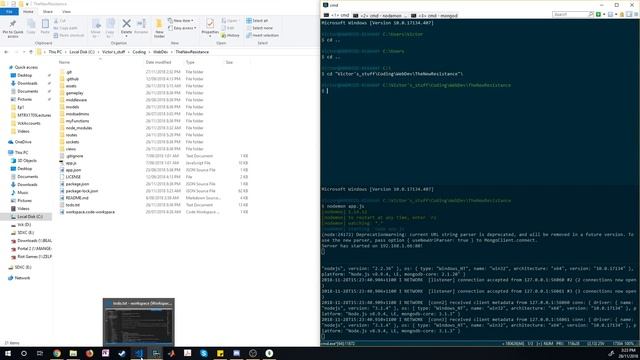Open Firefox from the taskbar
Screen dimensions: 640x360
pyautogui.click(x=89, y=353)
